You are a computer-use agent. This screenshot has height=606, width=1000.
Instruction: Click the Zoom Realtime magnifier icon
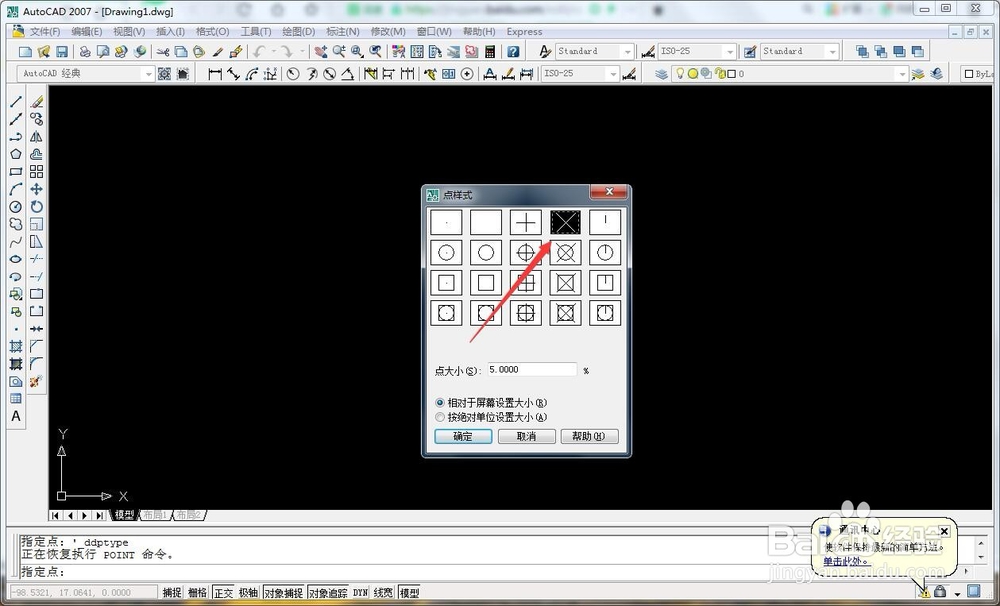(x=339, y=52)
